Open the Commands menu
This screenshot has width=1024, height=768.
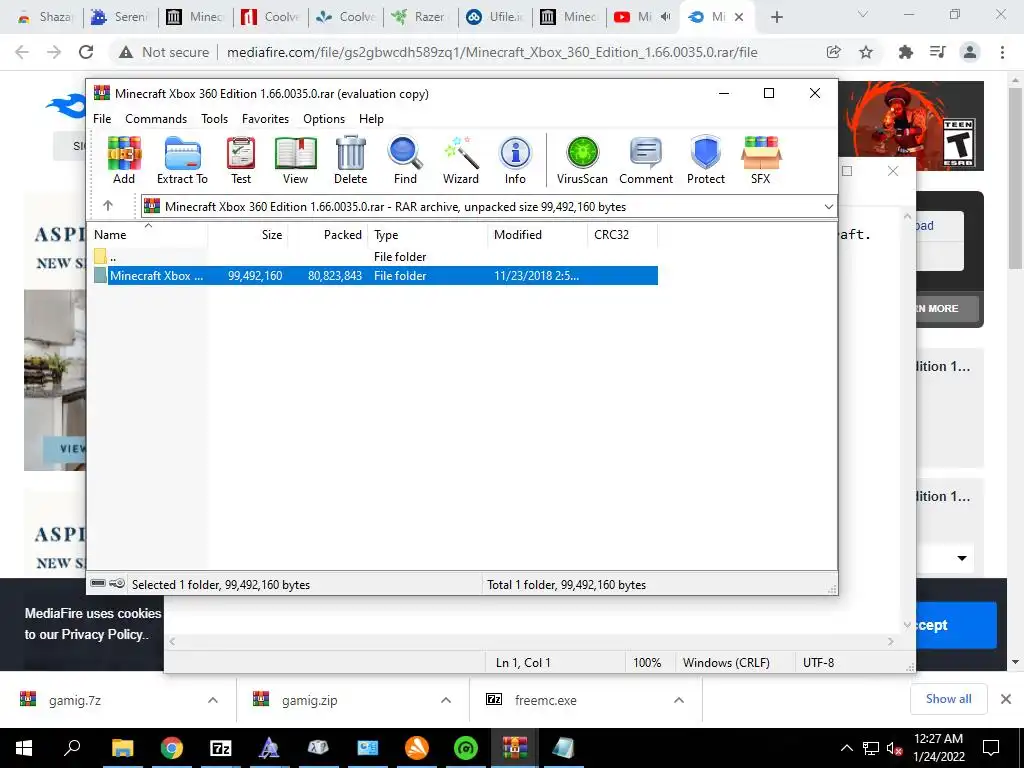pyautogui.click(x=156, y=119)
